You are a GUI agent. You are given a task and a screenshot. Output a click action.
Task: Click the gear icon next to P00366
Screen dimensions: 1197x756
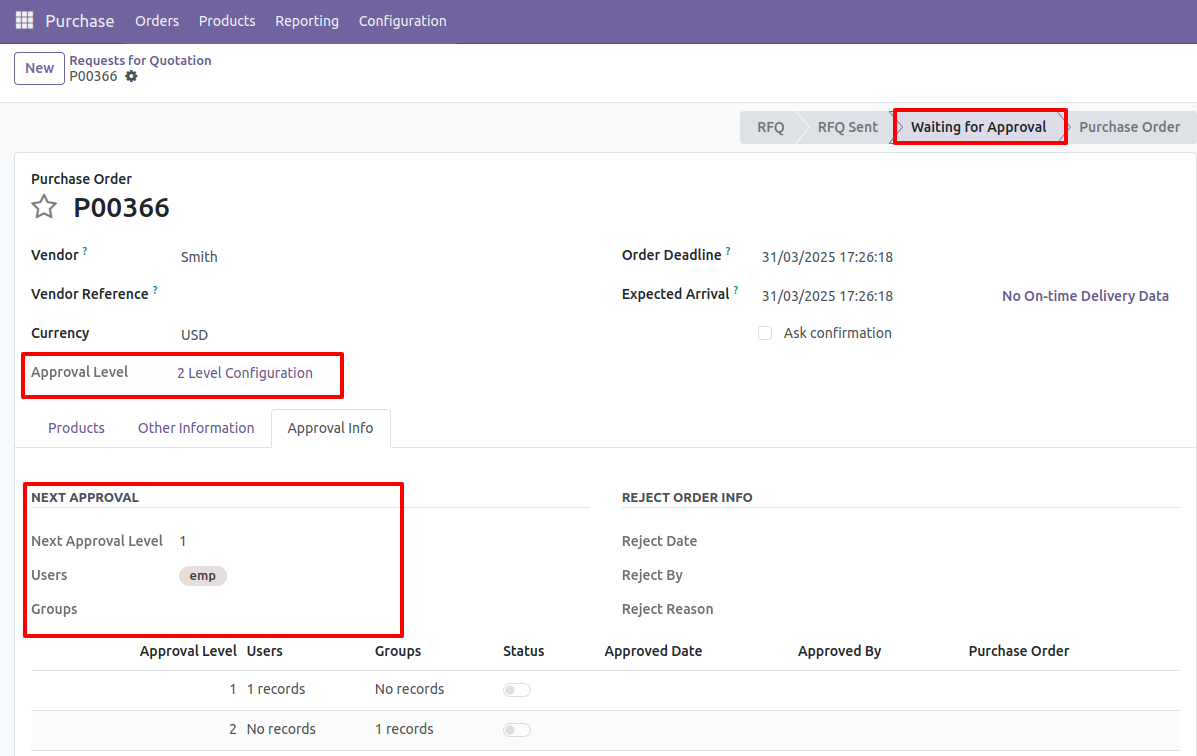pyautogui.click(x=131, y=76)
